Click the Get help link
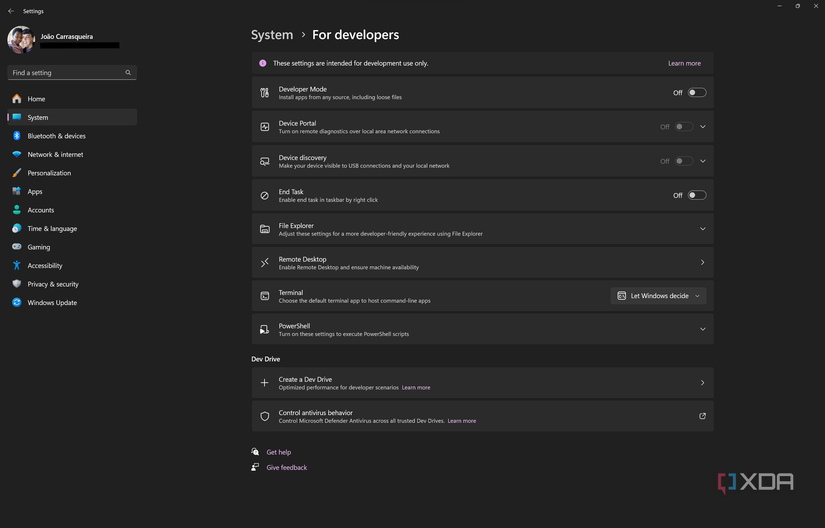This screenshot has width=825, height=528. 278,452
